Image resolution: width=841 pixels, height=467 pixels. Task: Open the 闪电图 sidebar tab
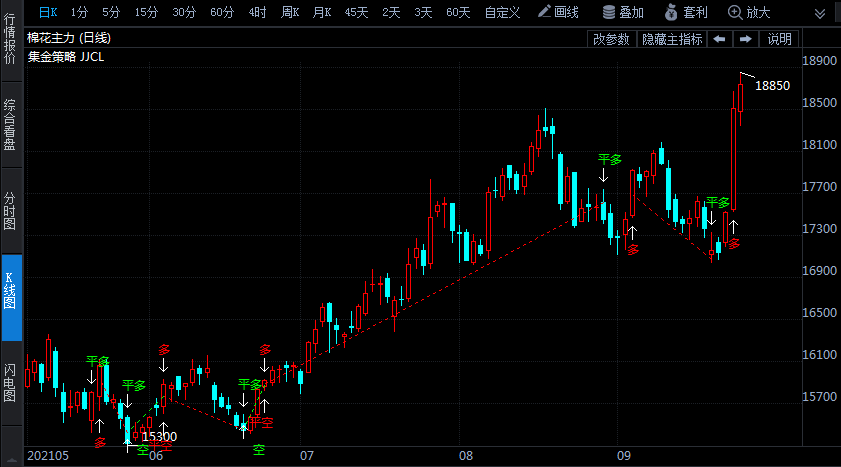(11, 383)
